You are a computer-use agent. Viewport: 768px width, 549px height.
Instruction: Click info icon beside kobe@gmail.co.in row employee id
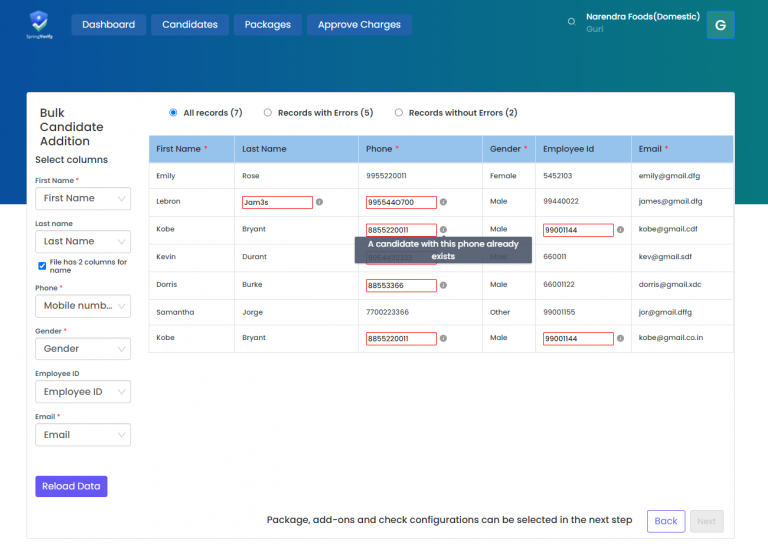click(x=620, y=338)
